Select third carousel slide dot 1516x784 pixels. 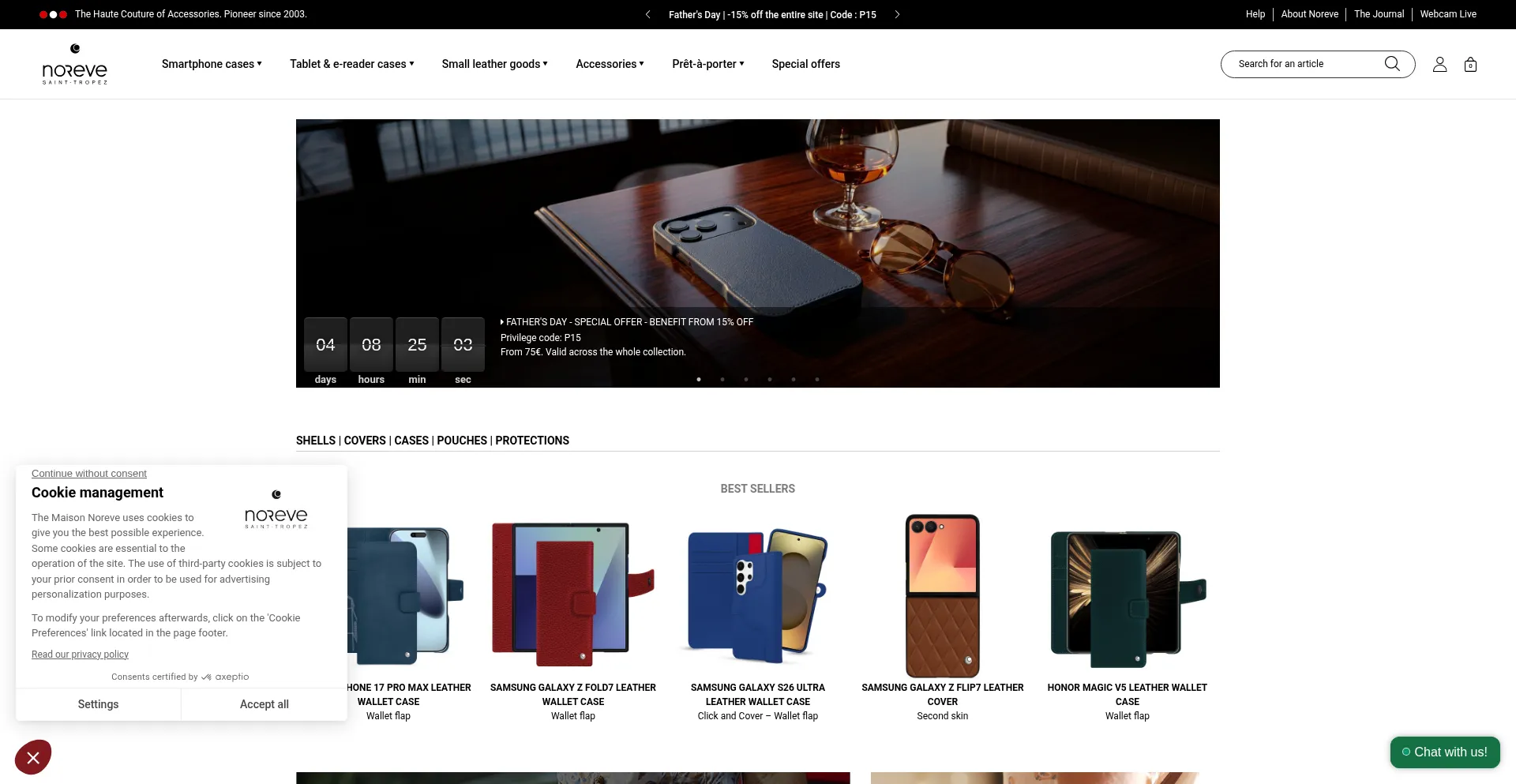746,379
